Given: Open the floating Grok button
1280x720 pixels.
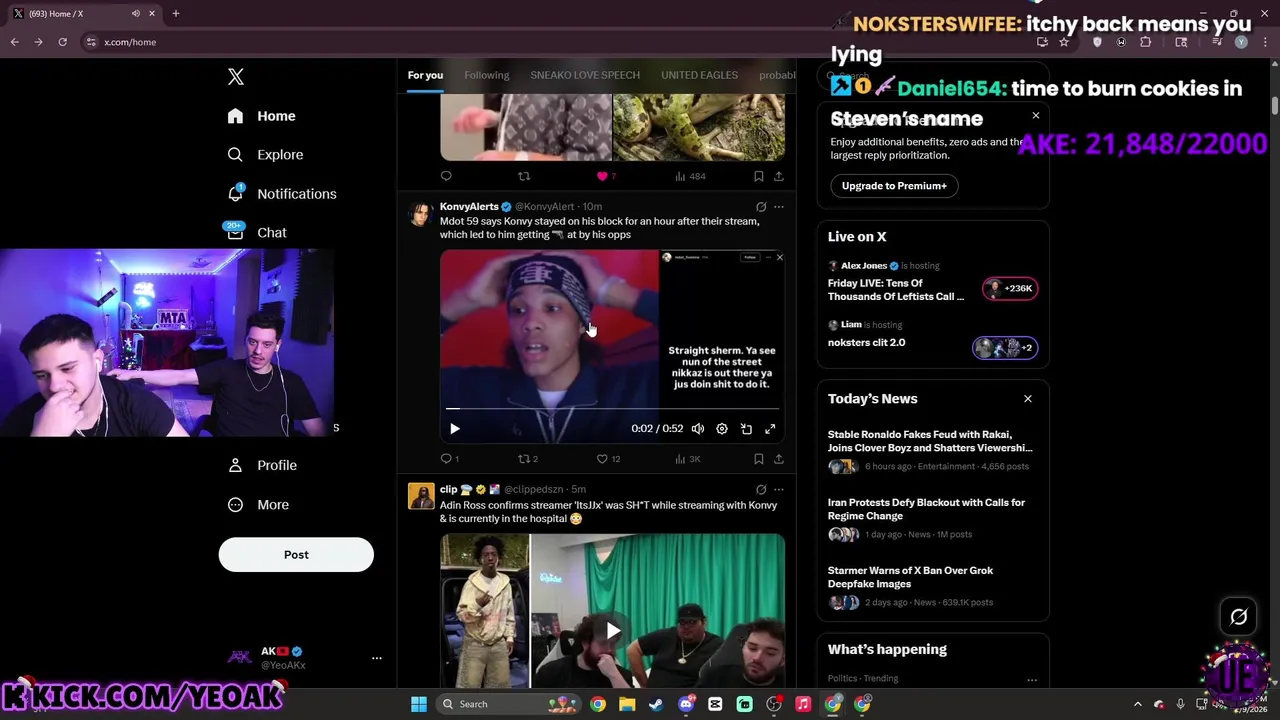Looking at the screenshot, I should 1239,617.
